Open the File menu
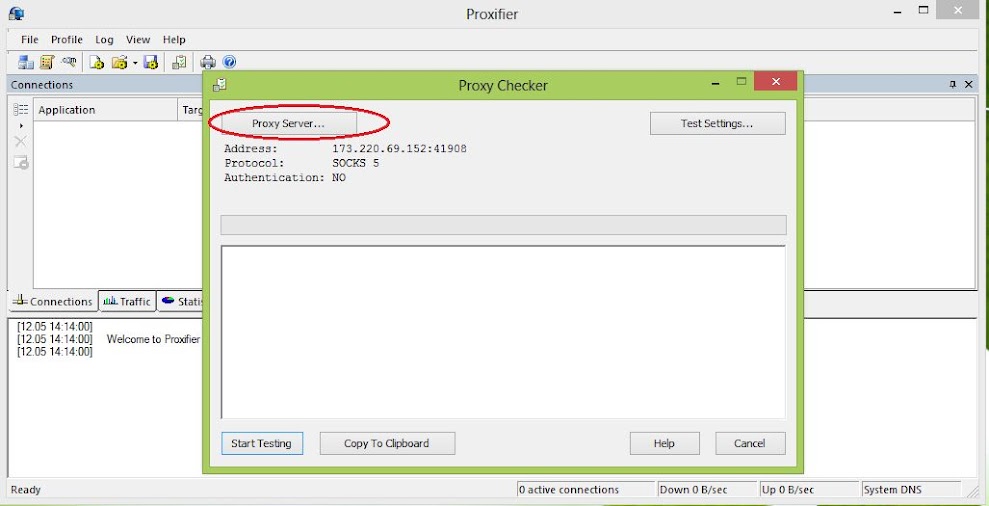Image resolution: width=989 pixels, height=506 pixels. click(30, 40)
